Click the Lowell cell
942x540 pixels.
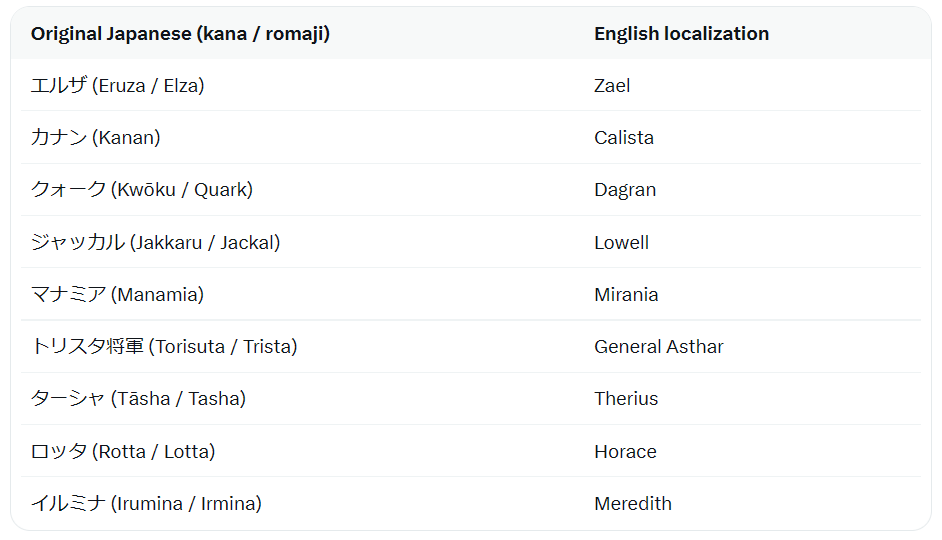pos(621,242)
